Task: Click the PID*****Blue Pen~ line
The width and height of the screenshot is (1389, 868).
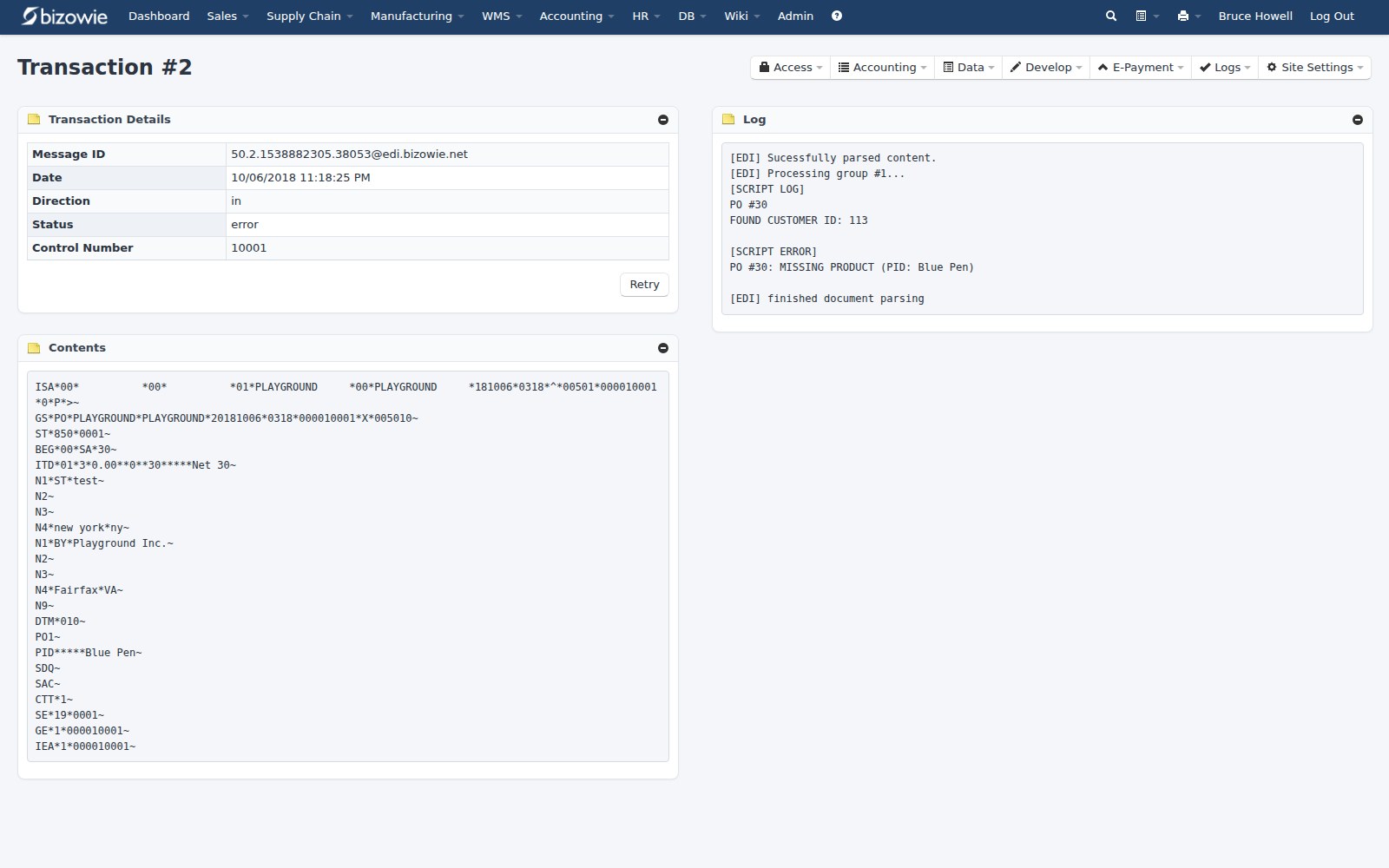Action: (x=89, y=653)
